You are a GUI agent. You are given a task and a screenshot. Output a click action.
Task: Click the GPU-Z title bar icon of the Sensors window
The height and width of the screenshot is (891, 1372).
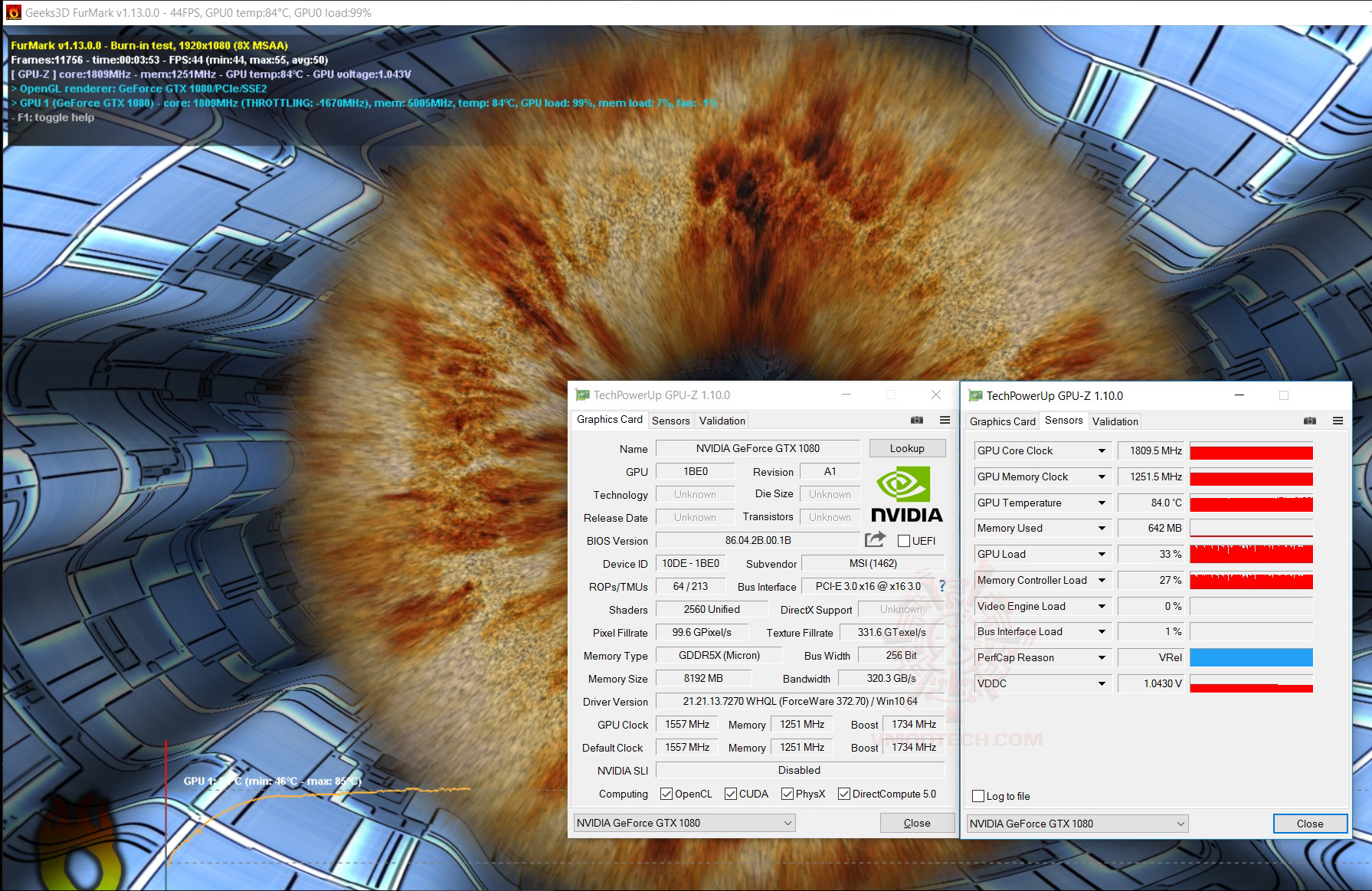[975, 395]
